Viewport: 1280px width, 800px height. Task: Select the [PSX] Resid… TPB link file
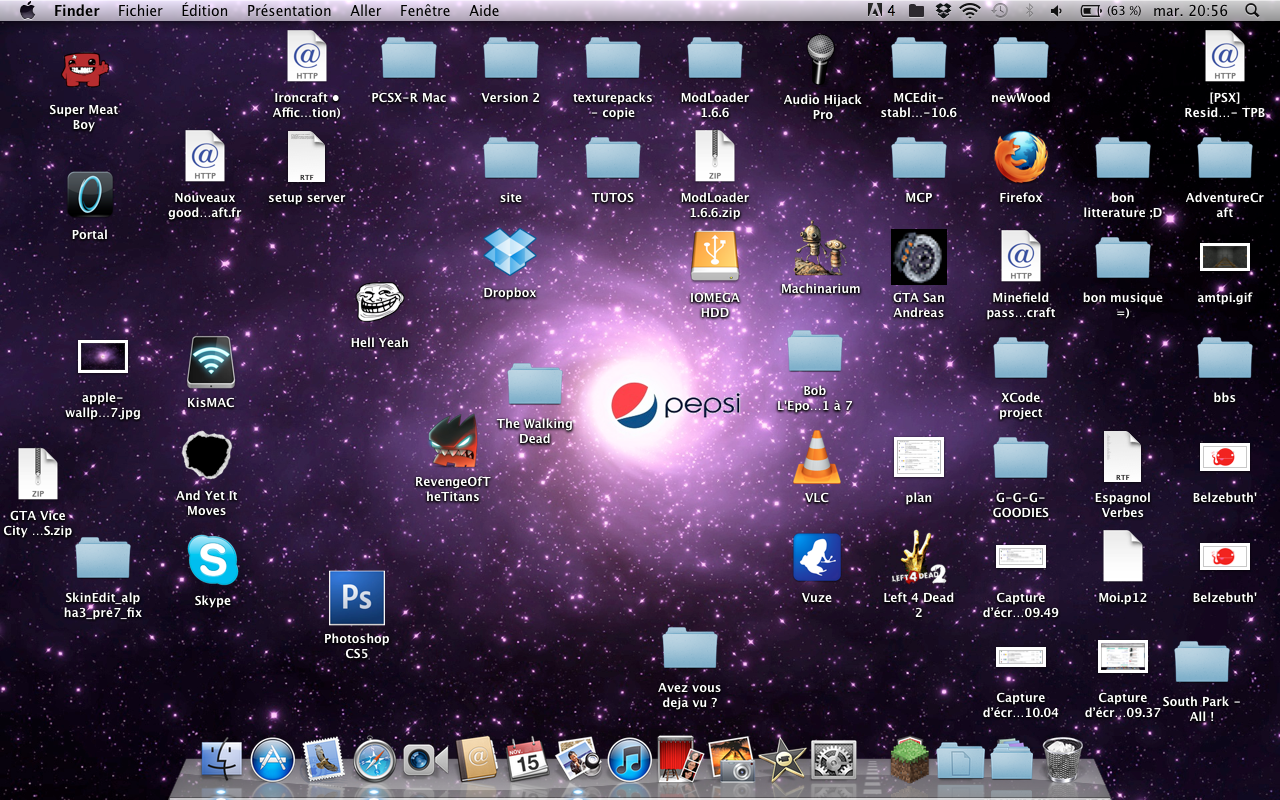[x=1225, y=57]
